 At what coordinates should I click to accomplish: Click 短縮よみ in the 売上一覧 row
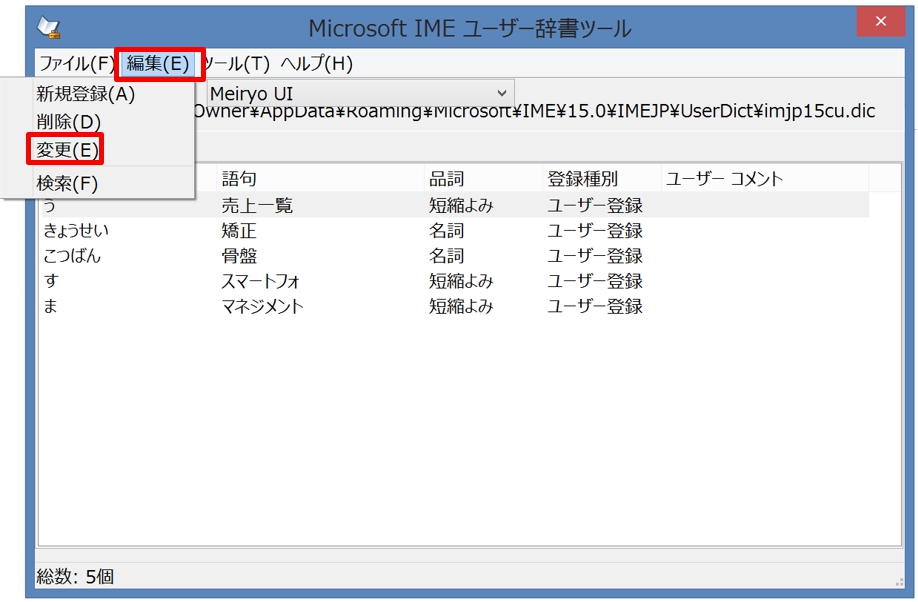pos(461,205)
